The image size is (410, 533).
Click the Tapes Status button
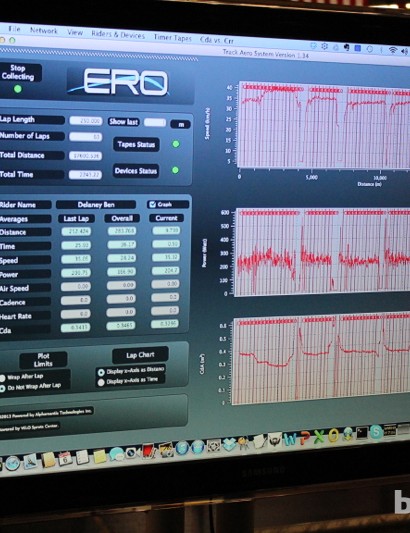point(136,145)
